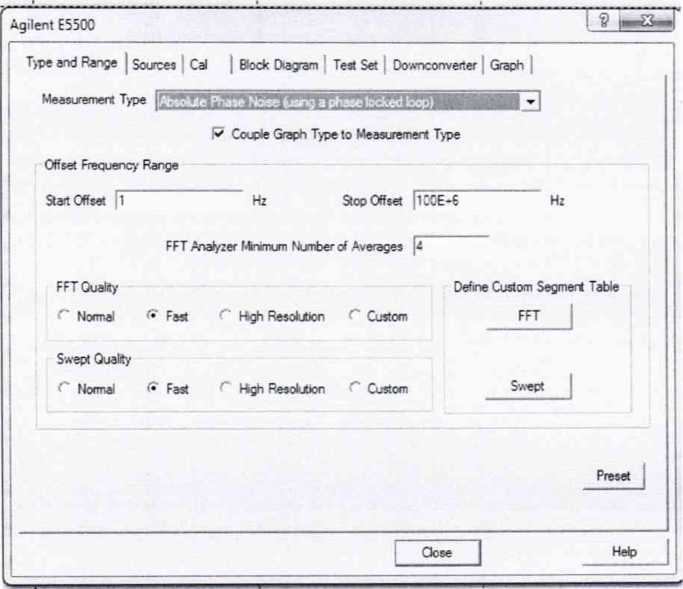Open the Graph tab

click(x=507, y=65)
